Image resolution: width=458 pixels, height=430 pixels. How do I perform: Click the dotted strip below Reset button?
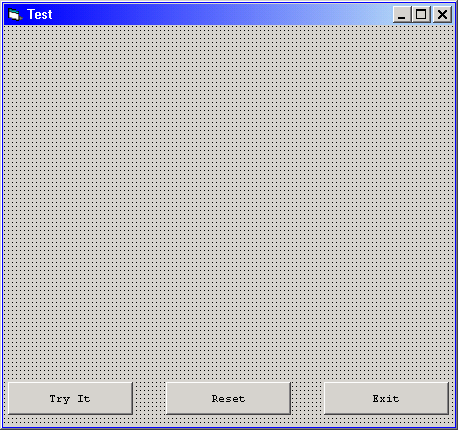click(x=228, y=421)
